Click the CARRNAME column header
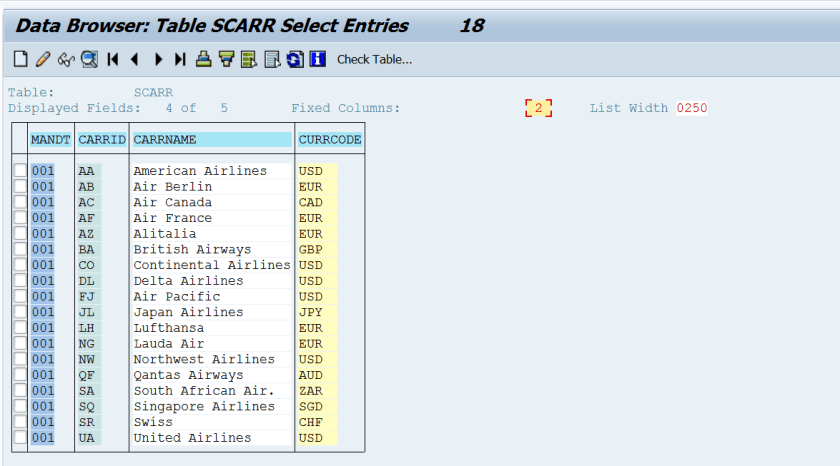Viewport: 840px width, 466px height. pyautogui.click(x=212, y=140)
